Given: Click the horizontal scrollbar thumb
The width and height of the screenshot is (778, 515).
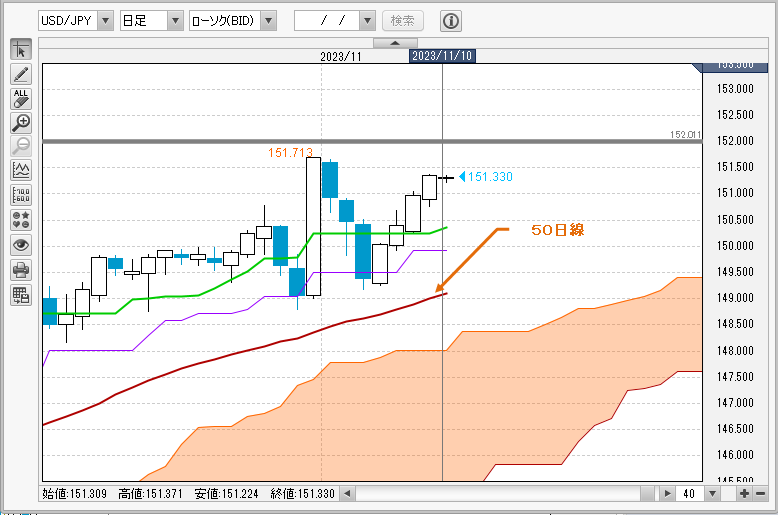Looking at the screenshot, I should click(648, 494).
